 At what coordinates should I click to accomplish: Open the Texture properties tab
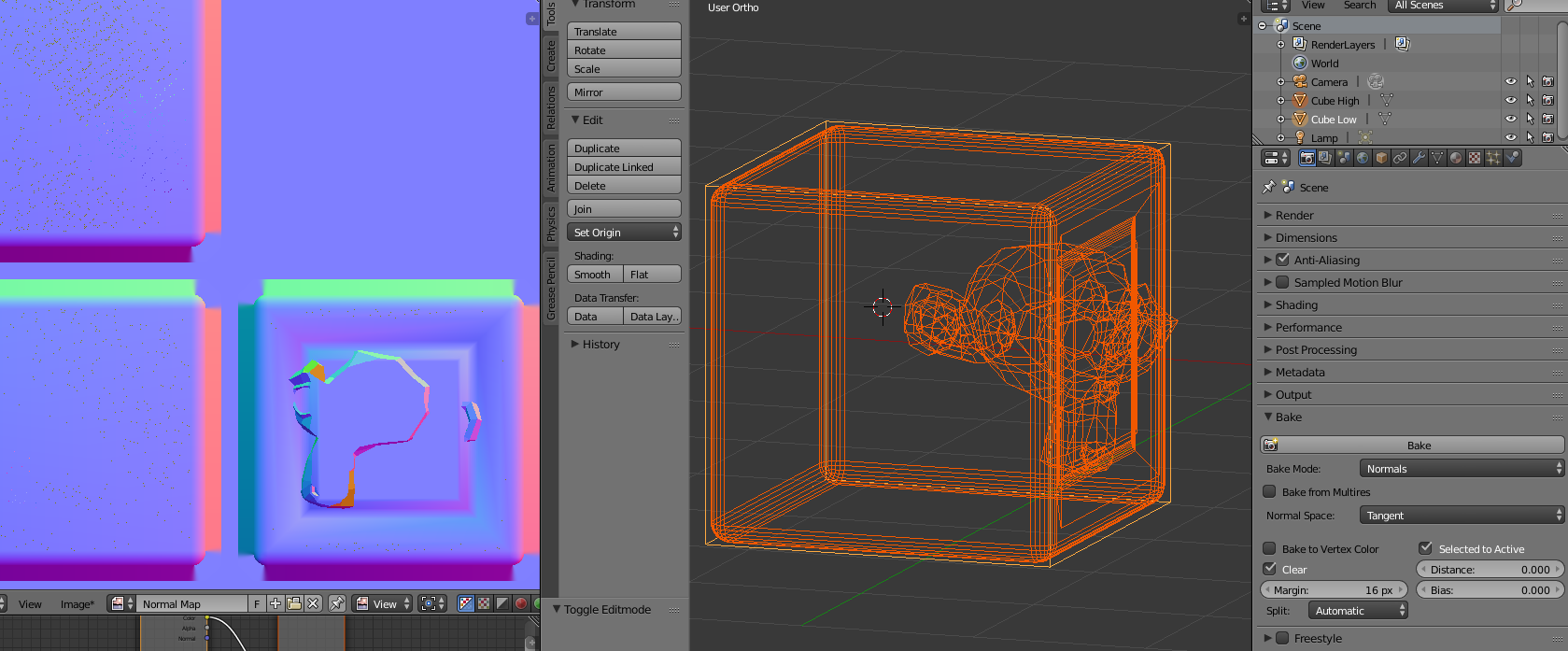[1475, 158]
